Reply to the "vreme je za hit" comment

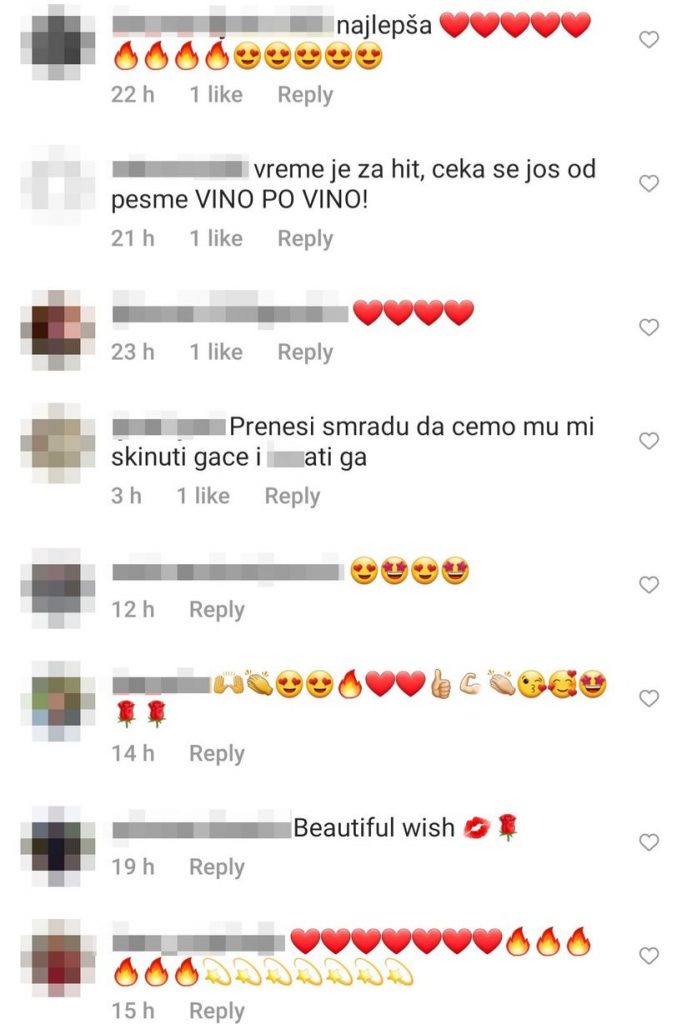[305, 239]
